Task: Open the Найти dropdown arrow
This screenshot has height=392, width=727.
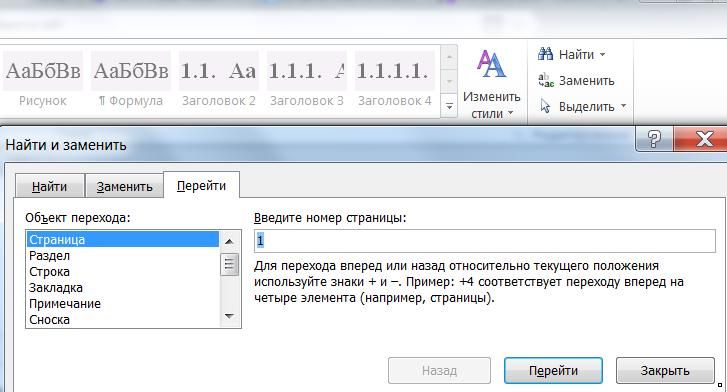Action: 602,55
